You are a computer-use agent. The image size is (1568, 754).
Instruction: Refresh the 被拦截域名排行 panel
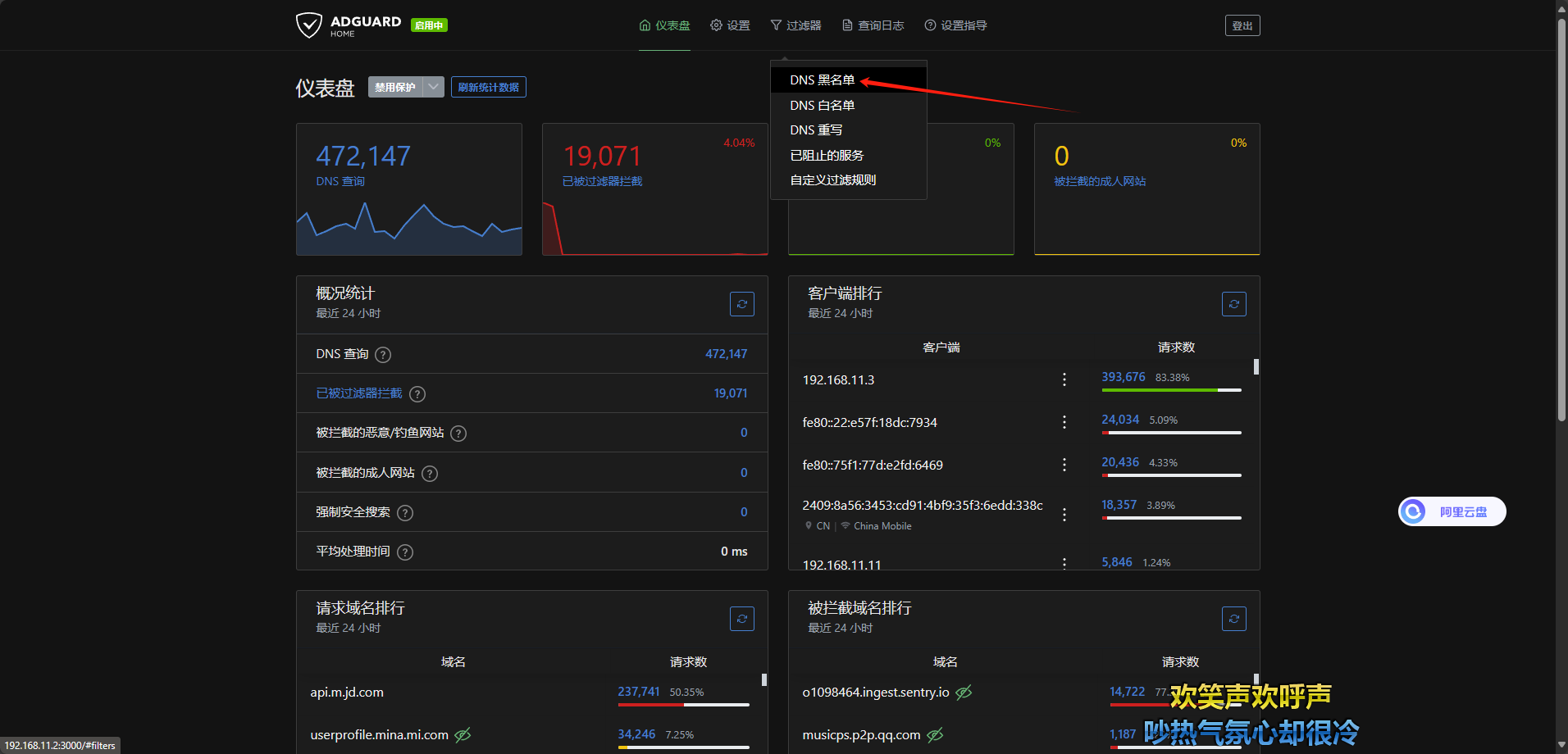tap(1233, 619)
